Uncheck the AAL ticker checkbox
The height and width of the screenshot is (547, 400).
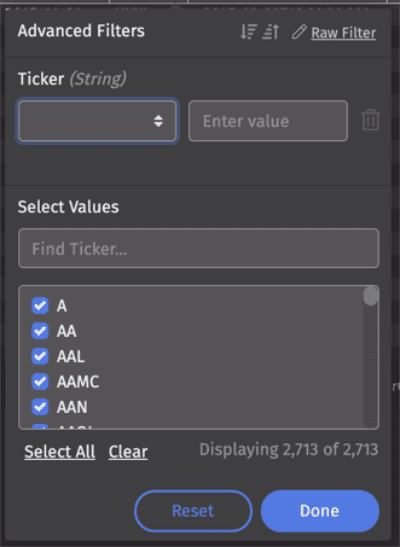tap(40, 356)
